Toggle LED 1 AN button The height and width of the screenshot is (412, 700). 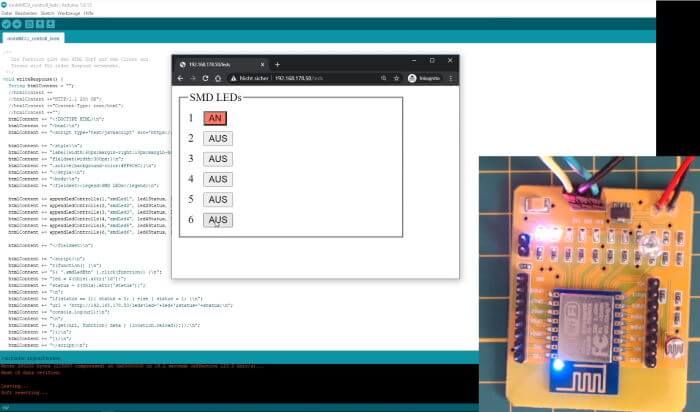(x=215, y=118)
